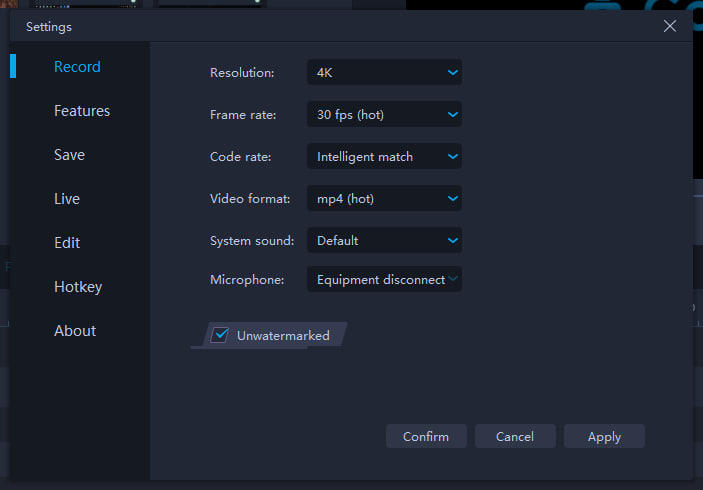
Task: Click the Settings title bar text
Action: click(48, 27)
